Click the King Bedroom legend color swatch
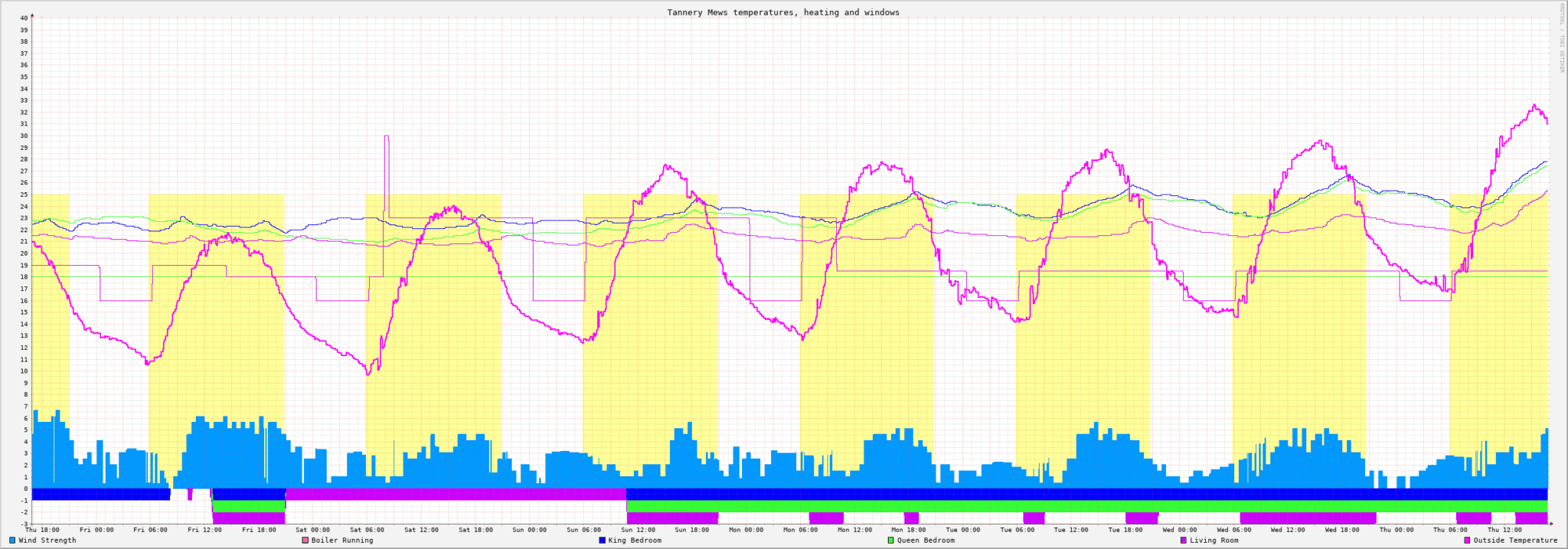Viewport: 1568px width, 549px height. (602, 541)
